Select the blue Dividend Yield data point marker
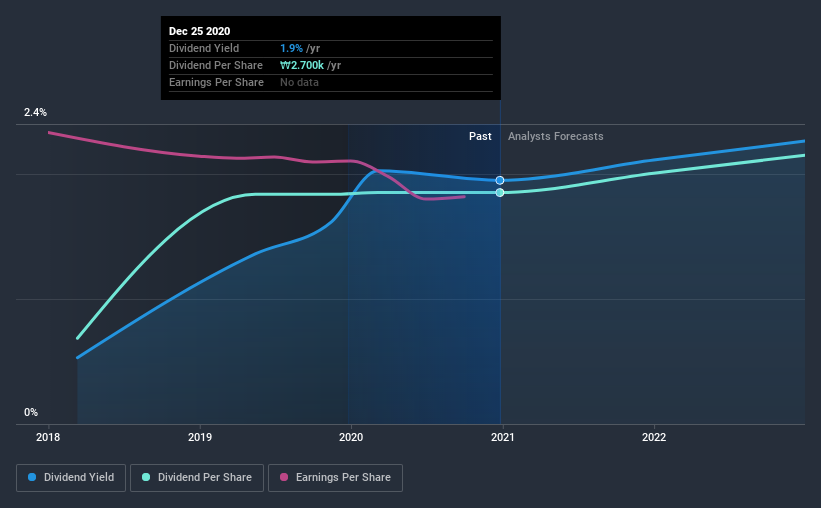This screenshot has width=821, height=508. [x=500, y=180]
